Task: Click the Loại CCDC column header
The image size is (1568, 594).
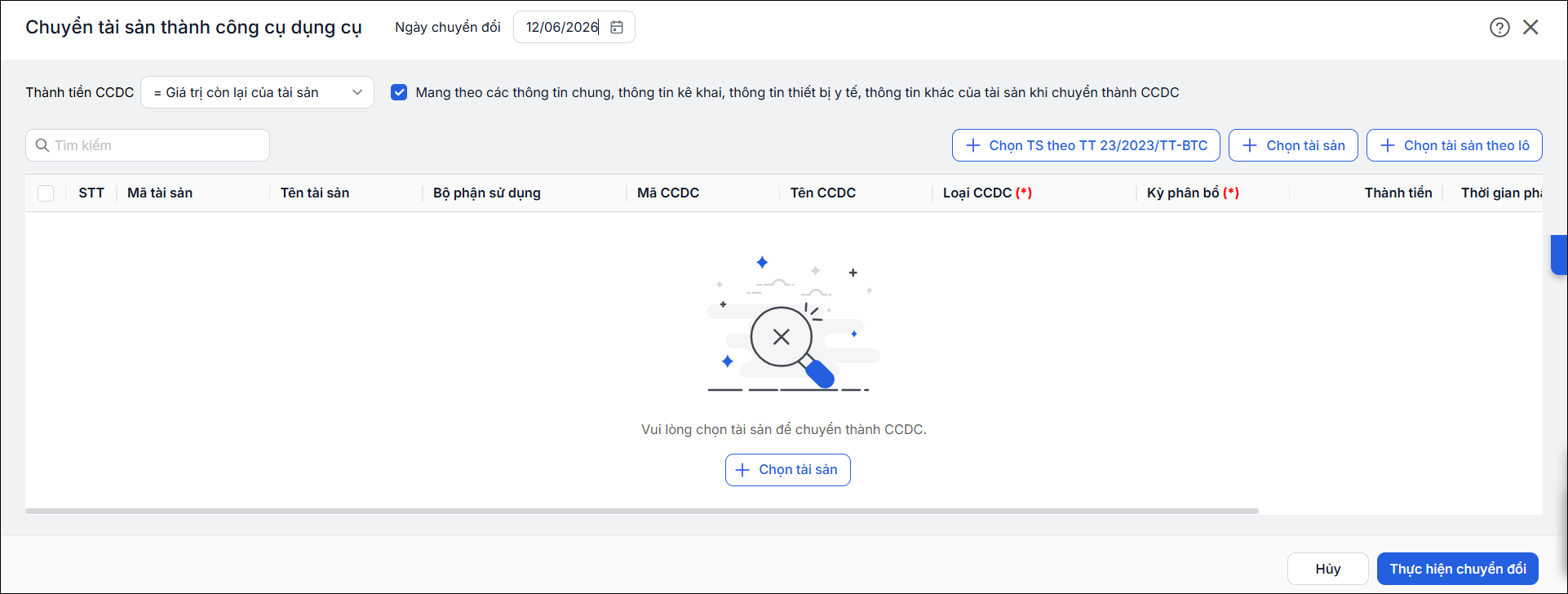Action: pos(987,193)
